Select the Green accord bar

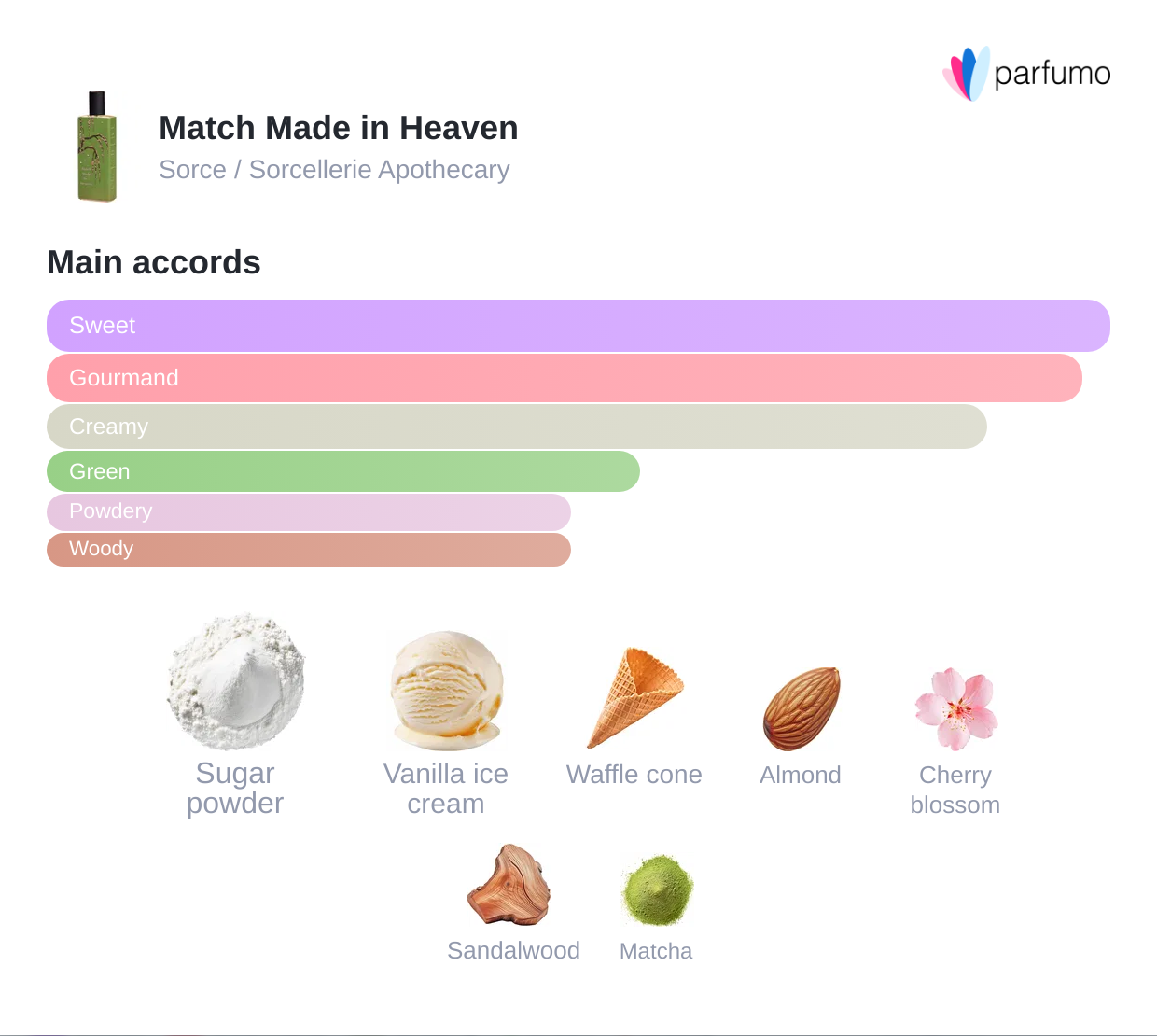click(342, 471)
